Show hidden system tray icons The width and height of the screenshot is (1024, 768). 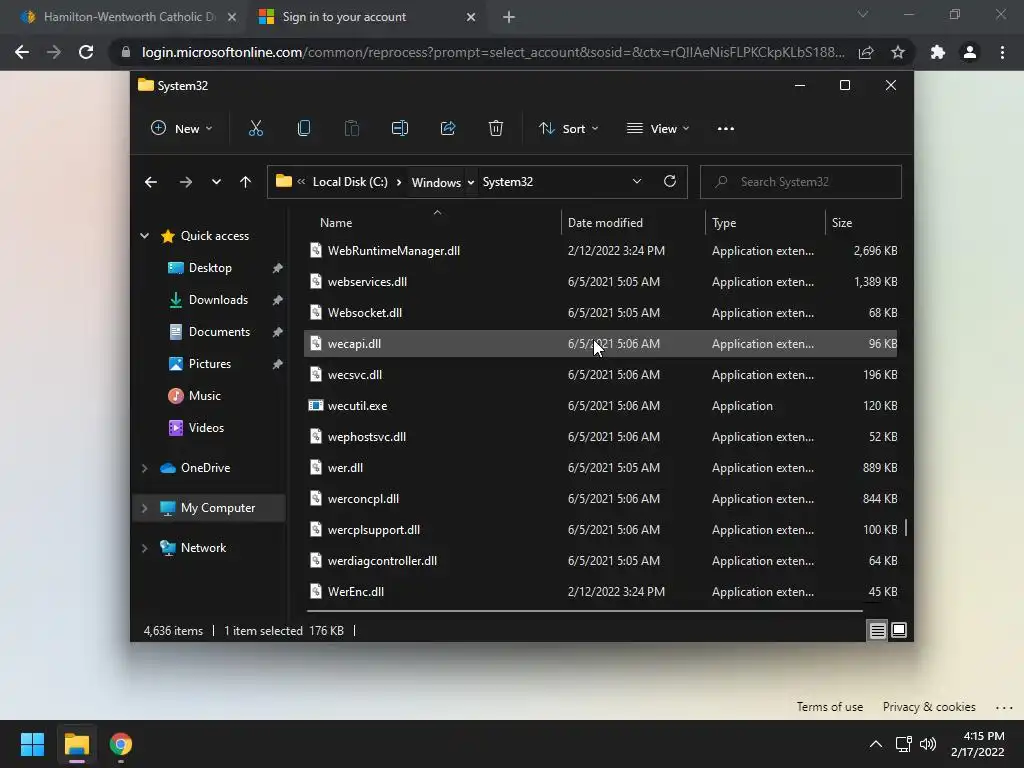pos(876,744)
